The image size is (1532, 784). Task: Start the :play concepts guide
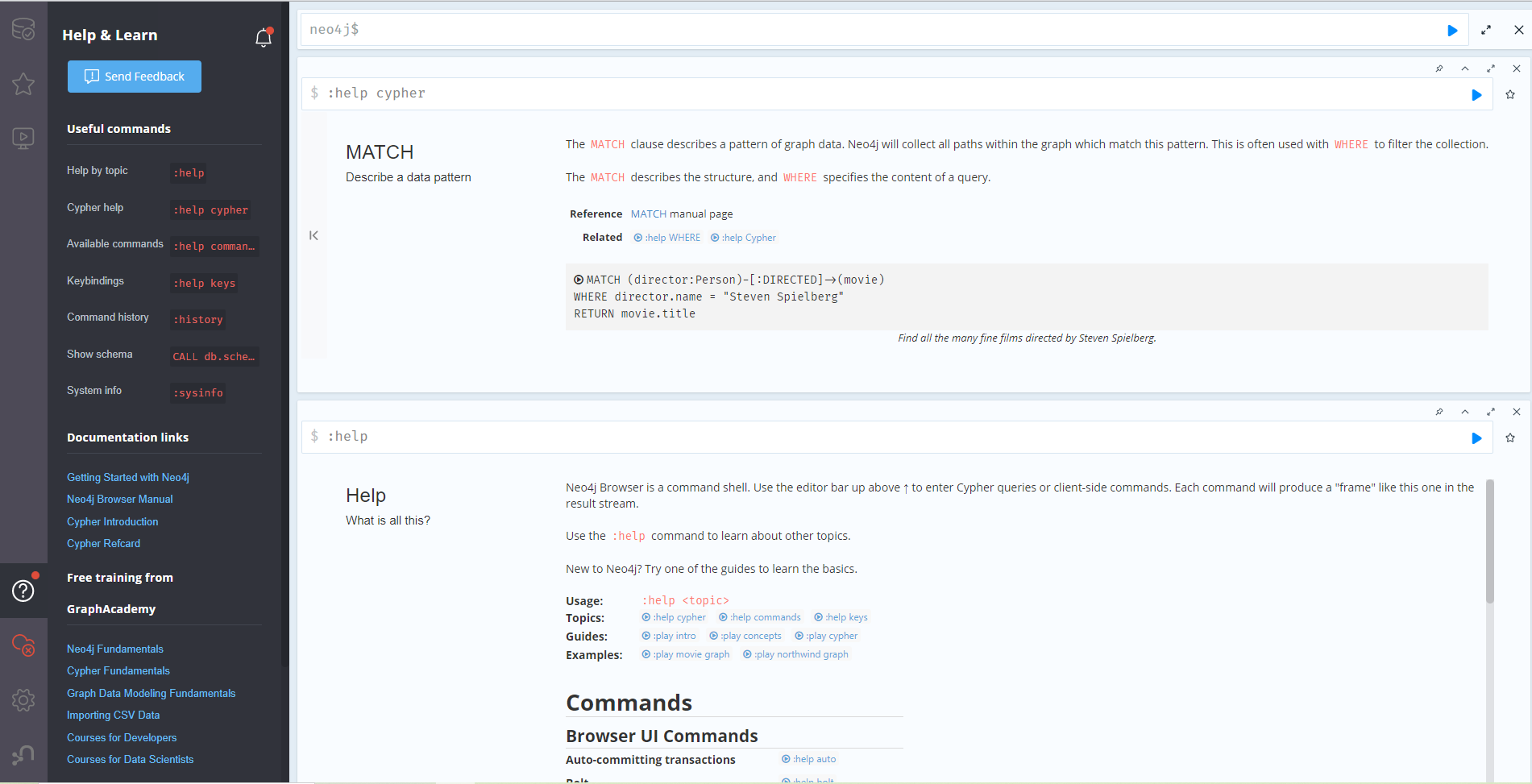click(x=745, y=636)
